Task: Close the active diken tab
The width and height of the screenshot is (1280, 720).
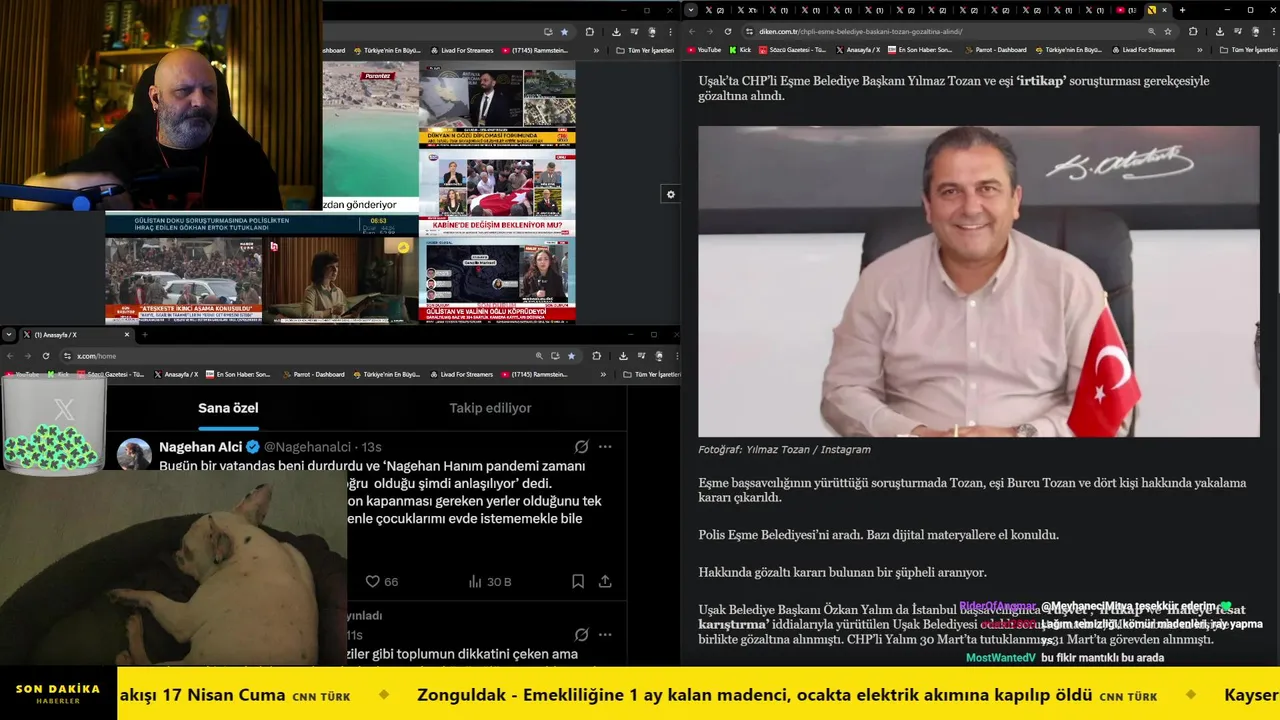Action: pyautogui.click(x=1165, y=10)
